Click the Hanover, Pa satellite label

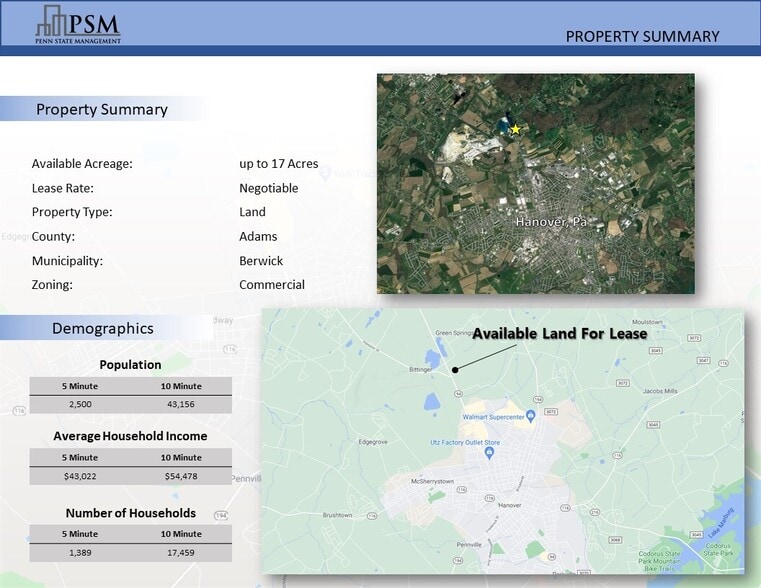coord(551,221)
